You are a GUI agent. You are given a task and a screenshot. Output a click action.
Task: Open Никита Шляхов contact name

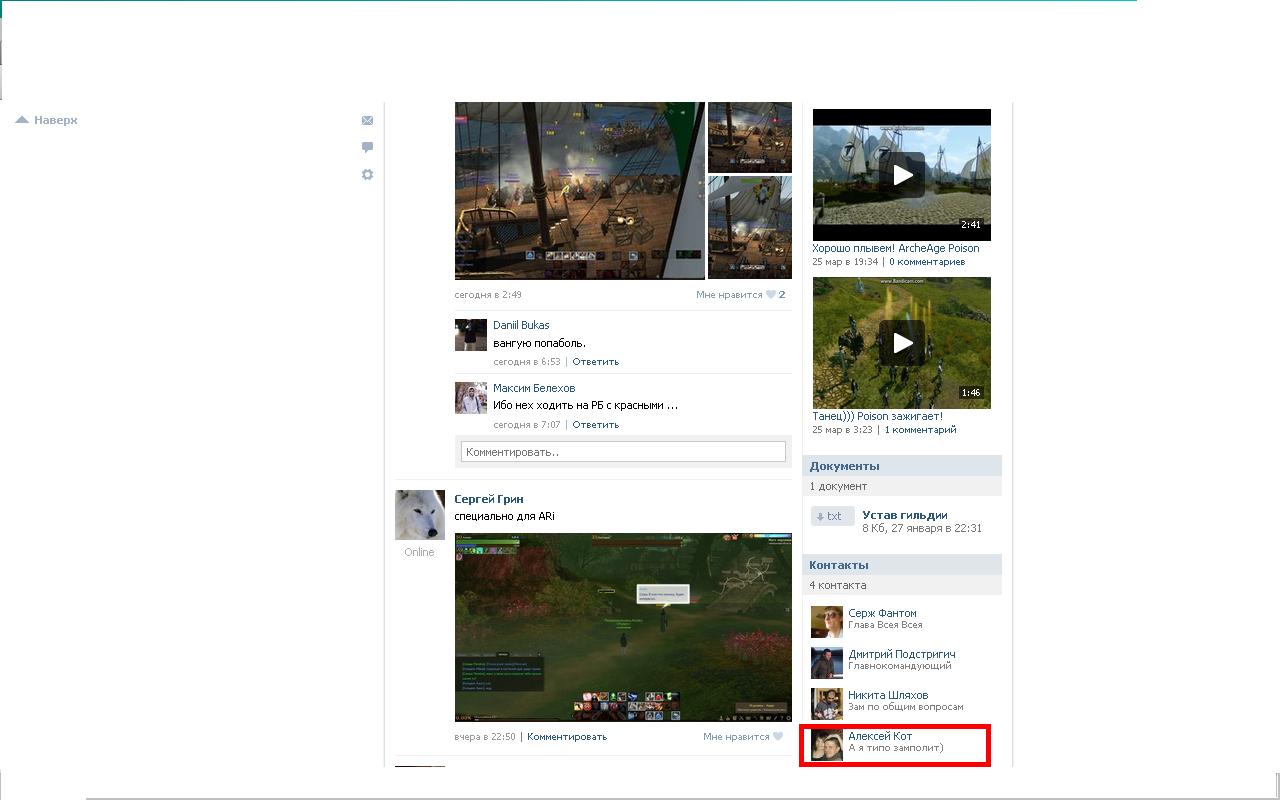(x=888, y=696)
